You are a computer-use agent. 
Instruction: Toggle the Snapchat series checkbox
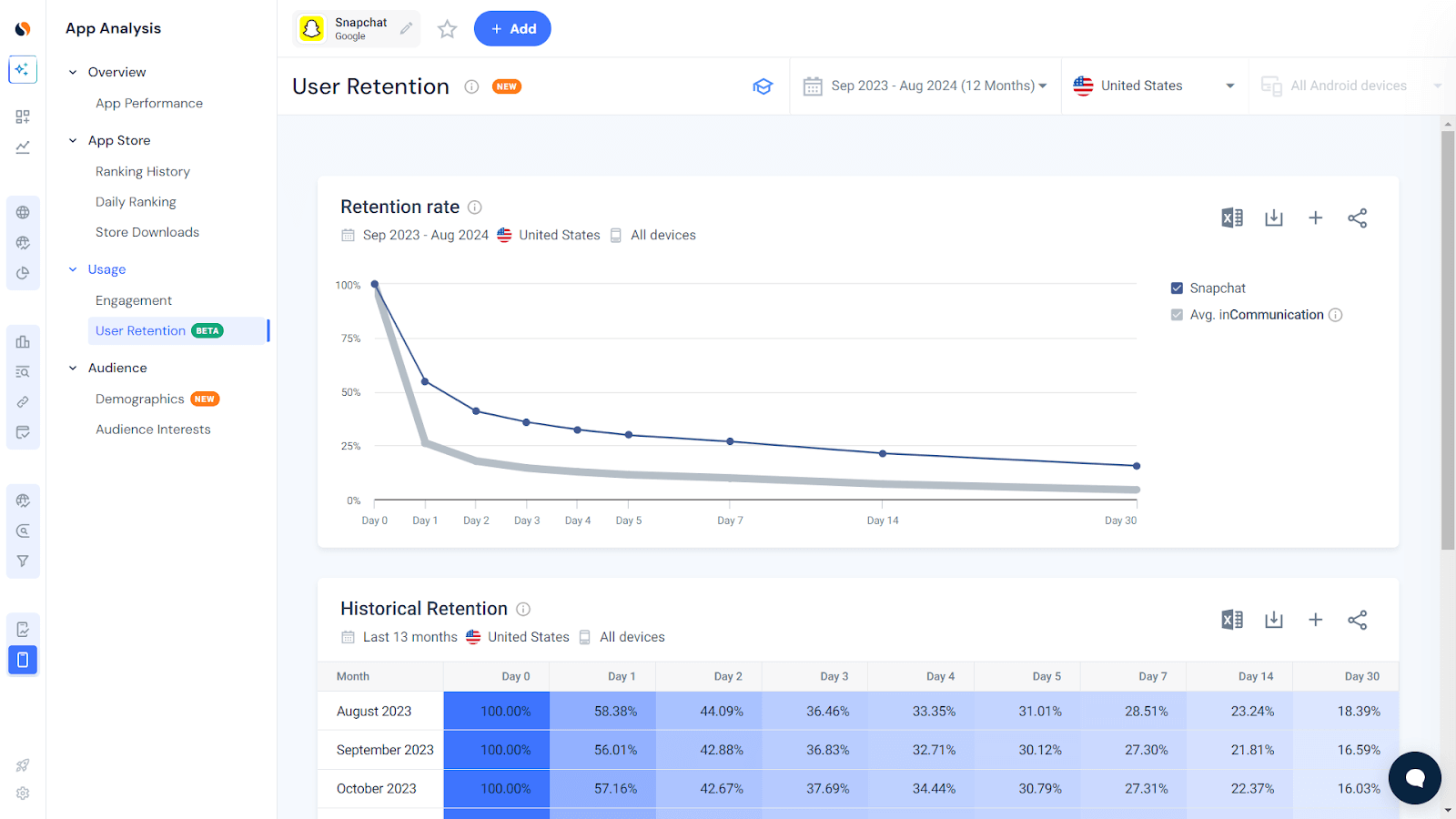point(1177,288)
